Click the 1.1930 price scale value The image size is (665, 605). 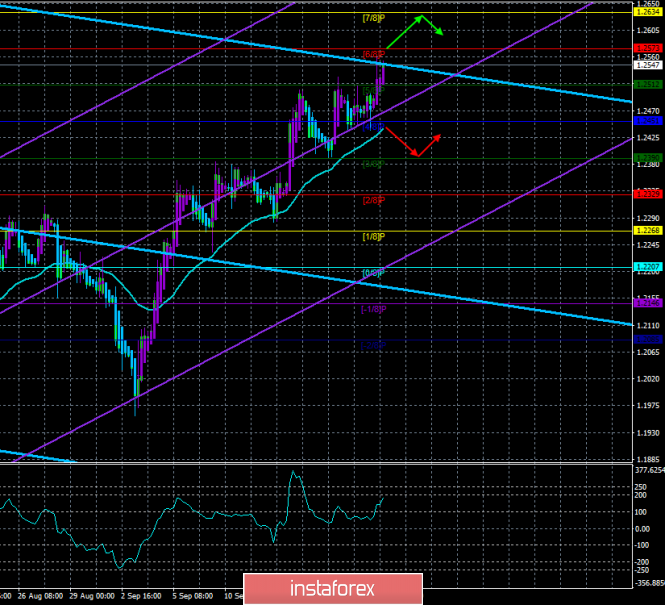tap(648, 433)
